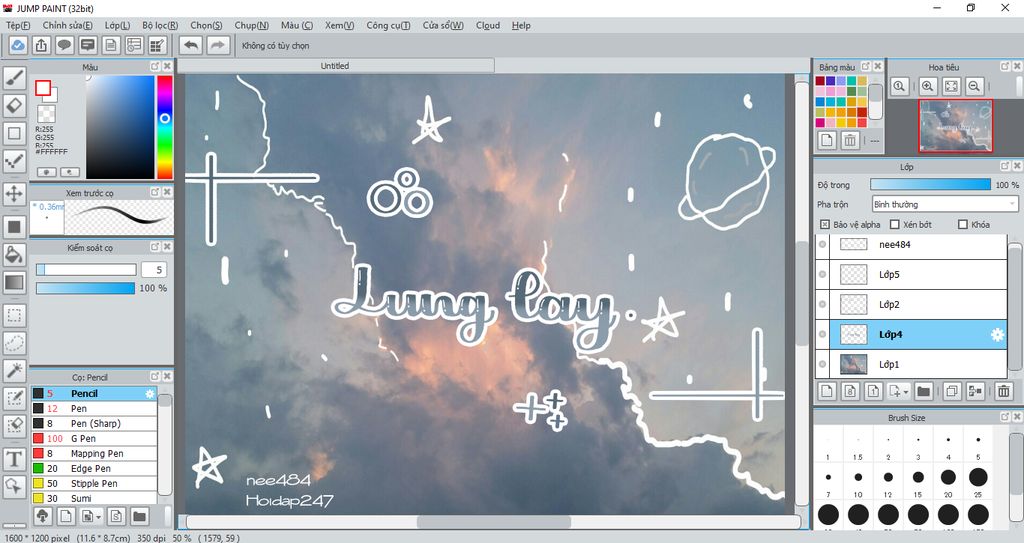Image resolution: width=1024 pixels, height=543 pixels.
Task: Click the canvas horizontal scrollbar
Action: pos(493,522)
